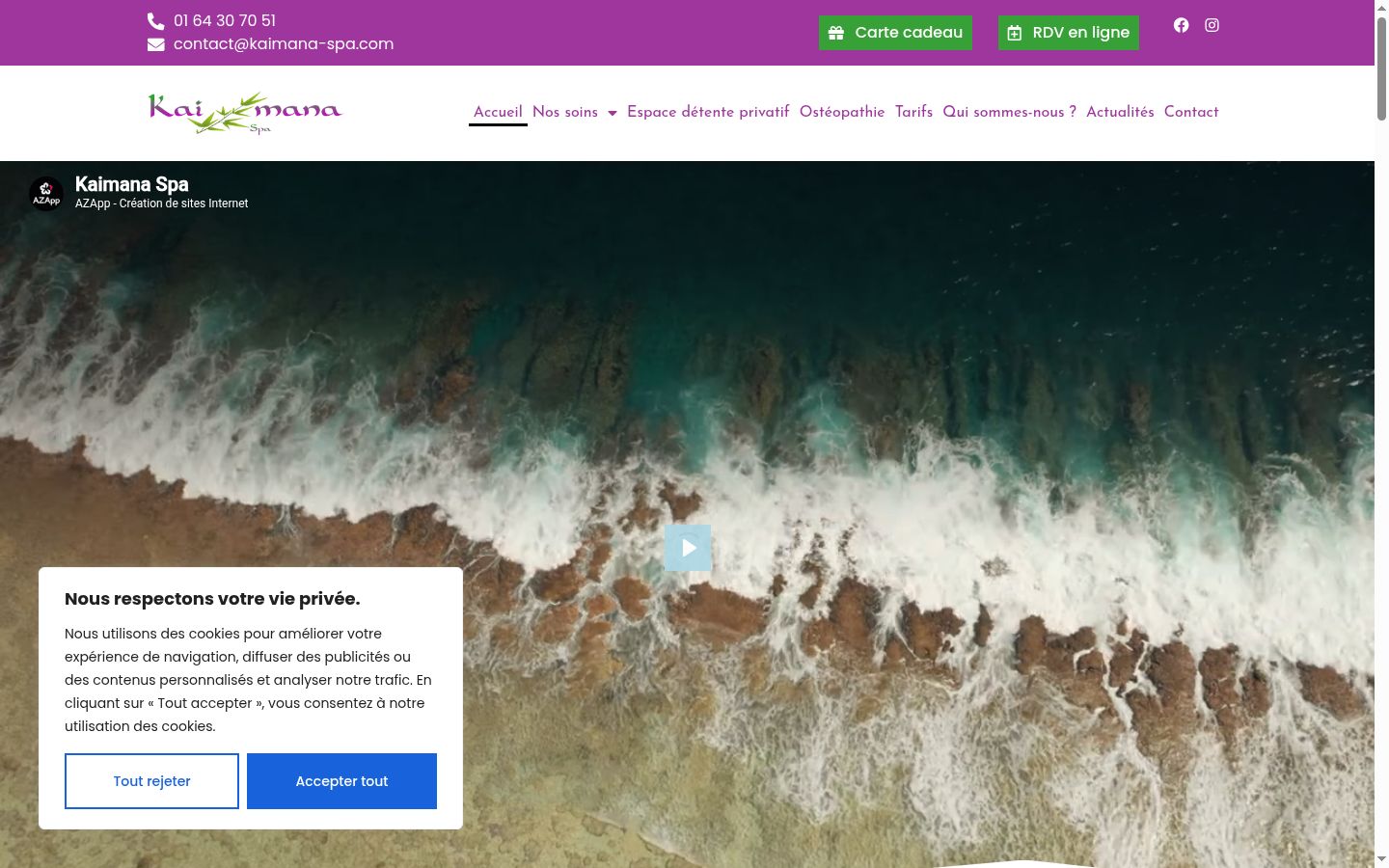Email contact@kaimana-spa.com link
The height and width of the screenshot is (868, 1389).
click(x=284, y=44)
